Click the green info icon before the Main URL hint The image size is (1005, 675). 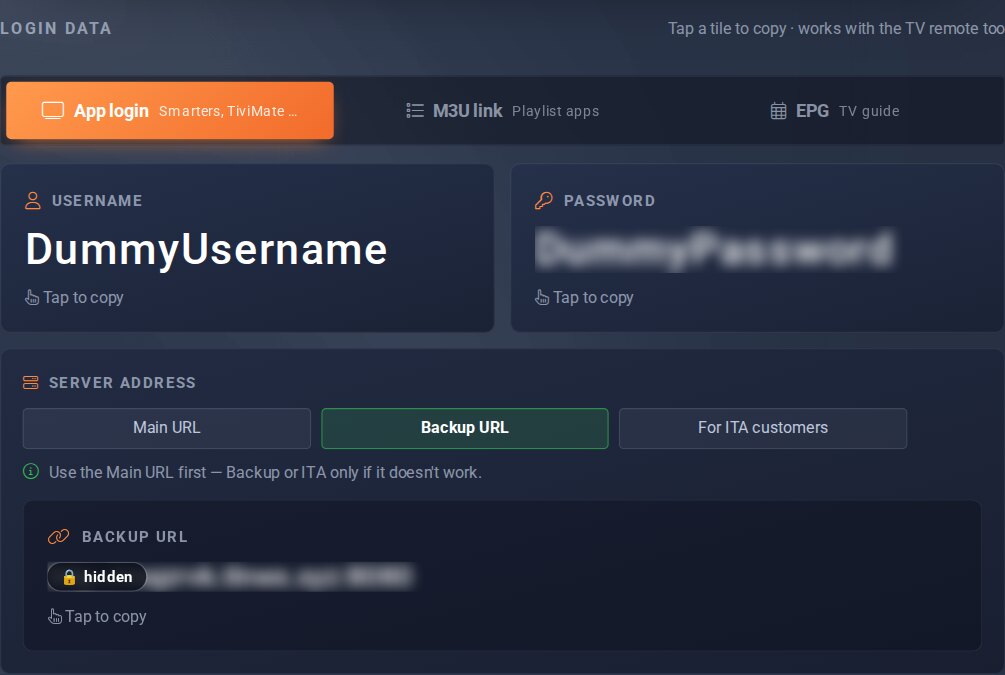[31, 472]
